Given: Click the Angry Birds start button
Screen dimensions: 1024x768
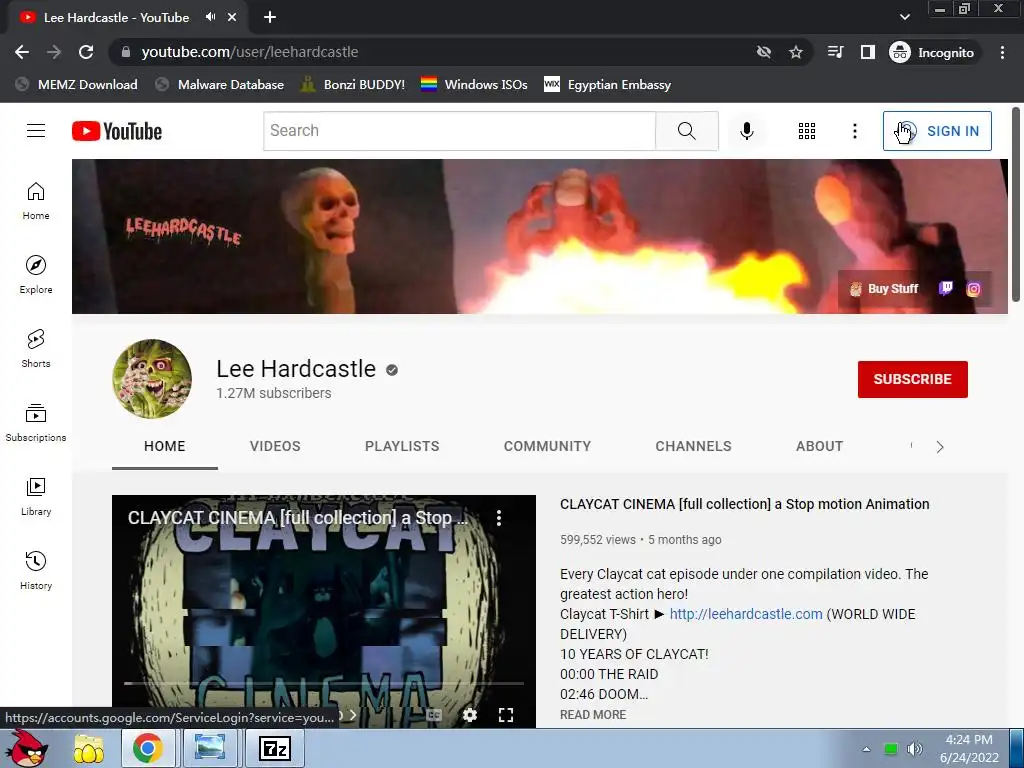Looking at the screenshot, I should point(26,748).
